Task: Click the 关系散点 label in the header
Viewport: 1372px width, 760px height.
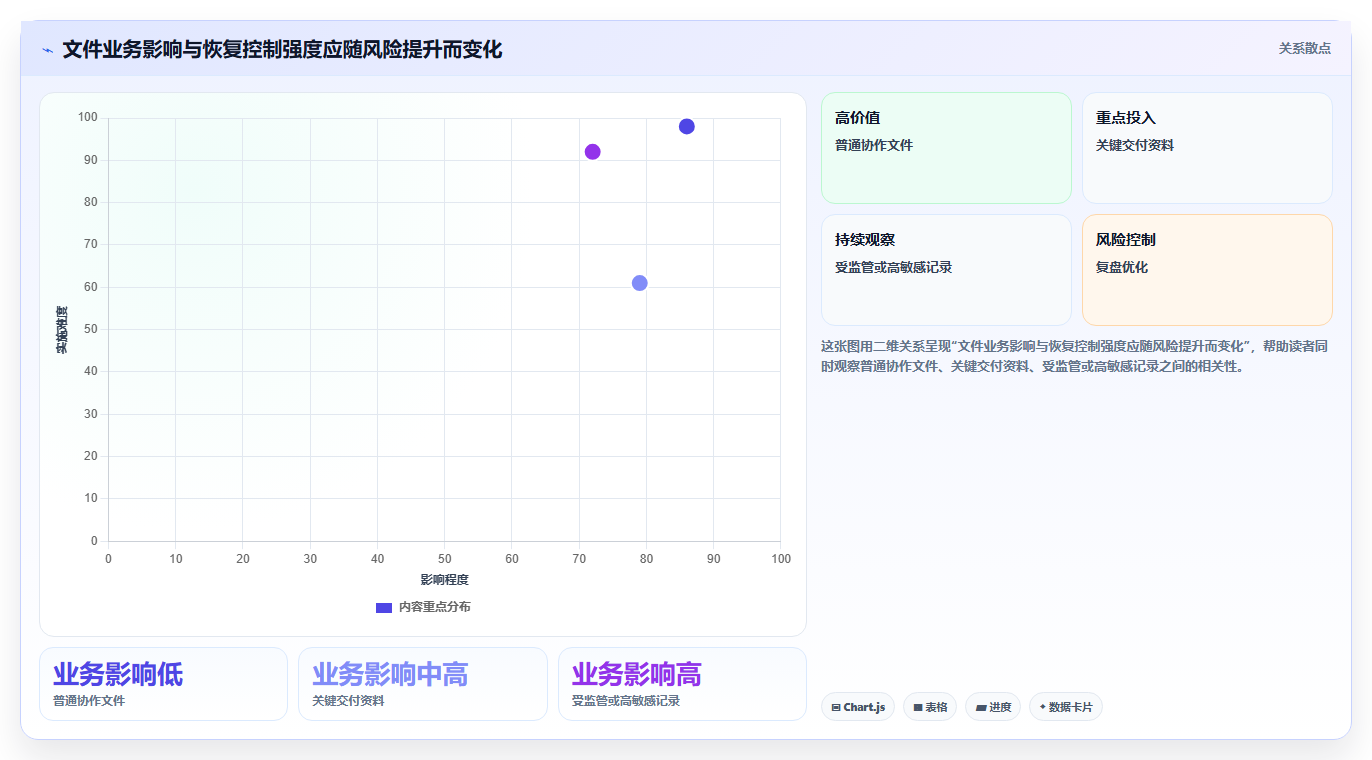Action: 1305,48
